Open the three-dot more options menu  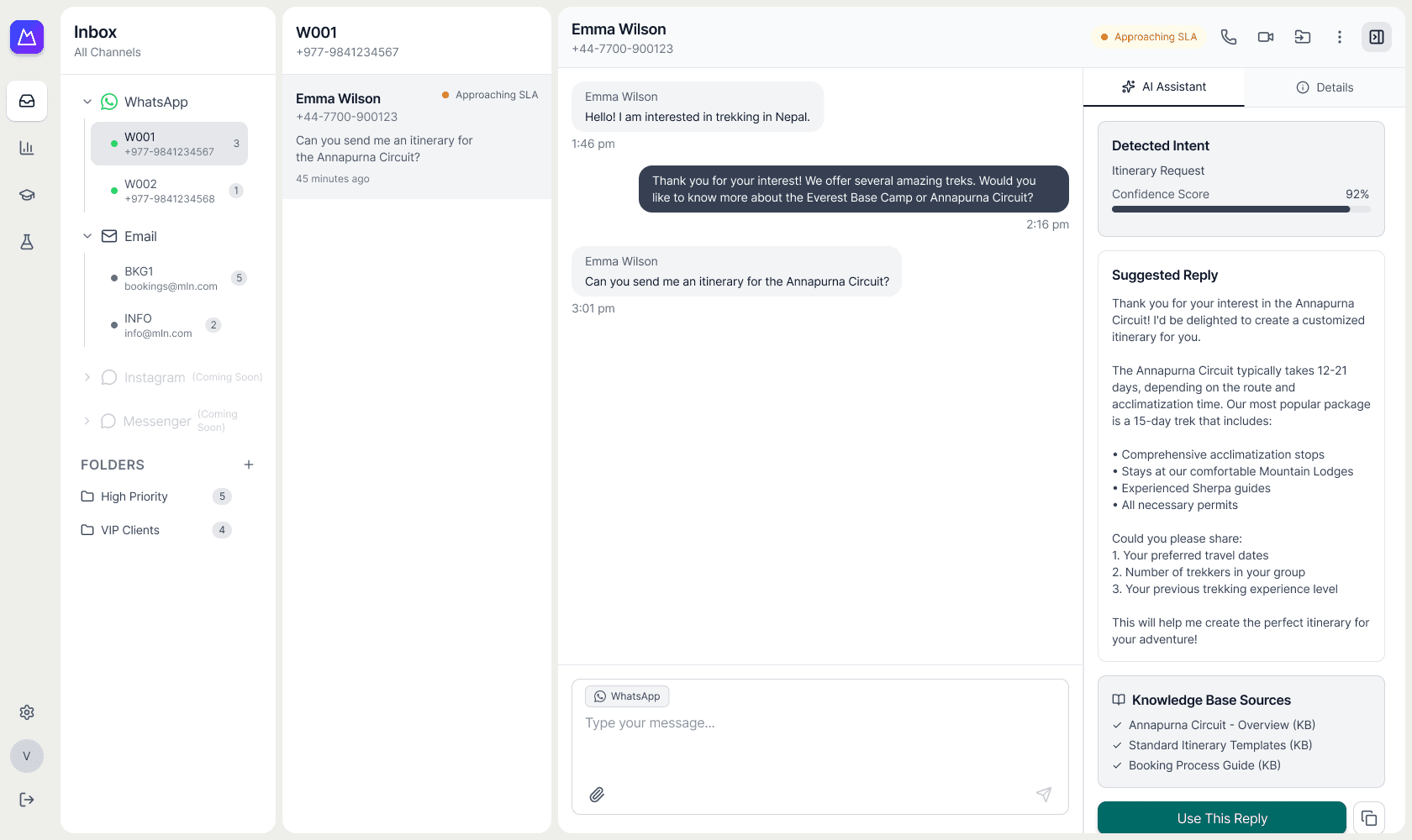pos(1340,37)
